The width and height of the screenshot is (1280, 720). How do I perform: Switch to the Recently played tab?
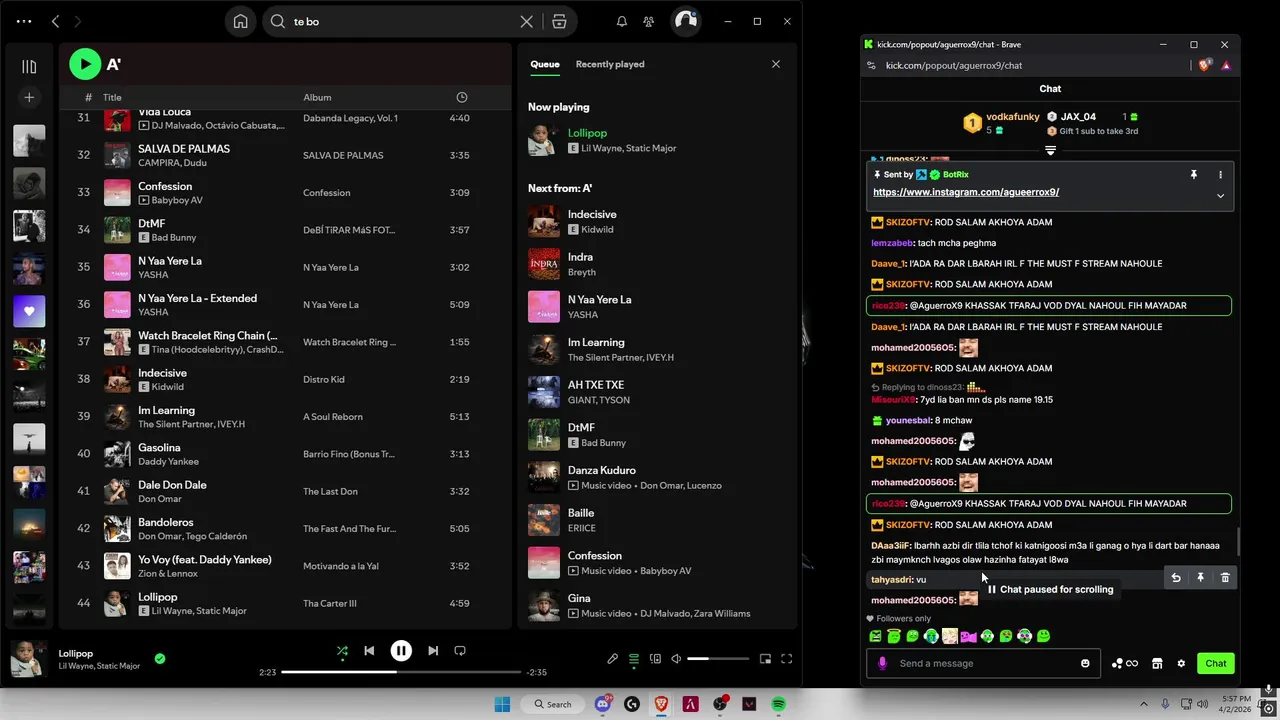(610, 64)
